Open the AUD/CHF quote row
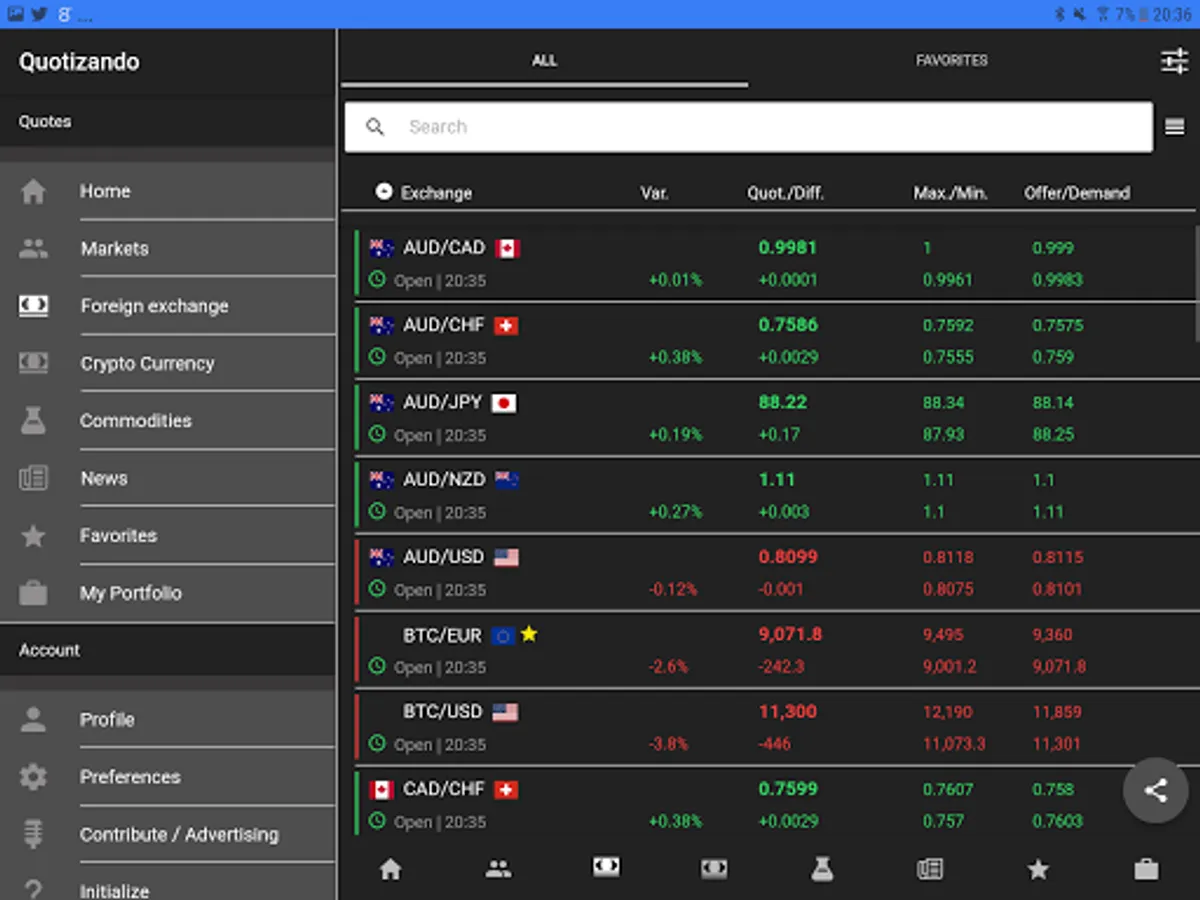The height and width of the screenshot is (900, 1200). 775,341
